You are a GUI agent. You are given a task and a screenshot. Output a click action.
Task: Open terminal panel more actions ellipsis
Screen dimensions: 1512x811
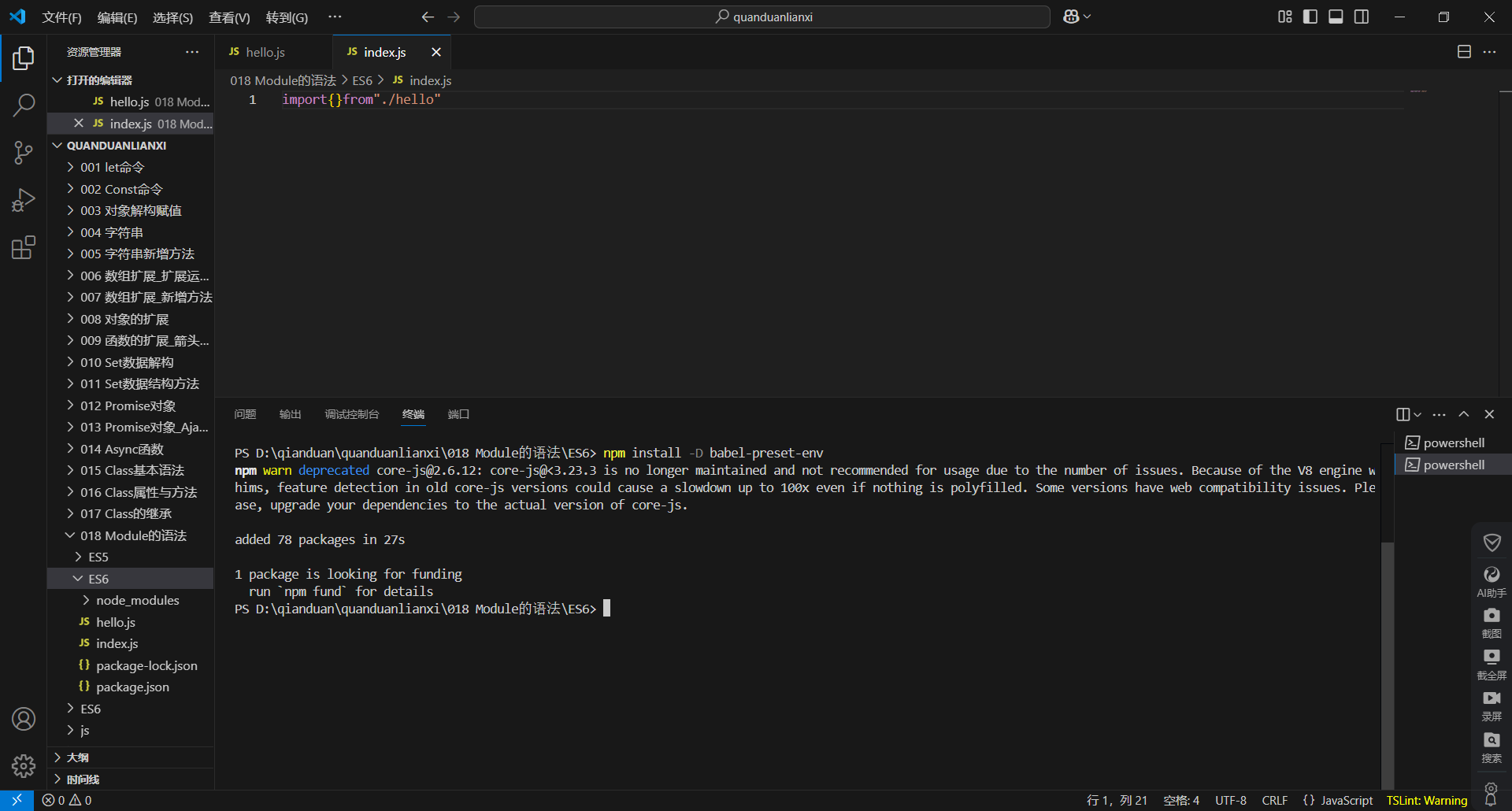[1439, 414]
